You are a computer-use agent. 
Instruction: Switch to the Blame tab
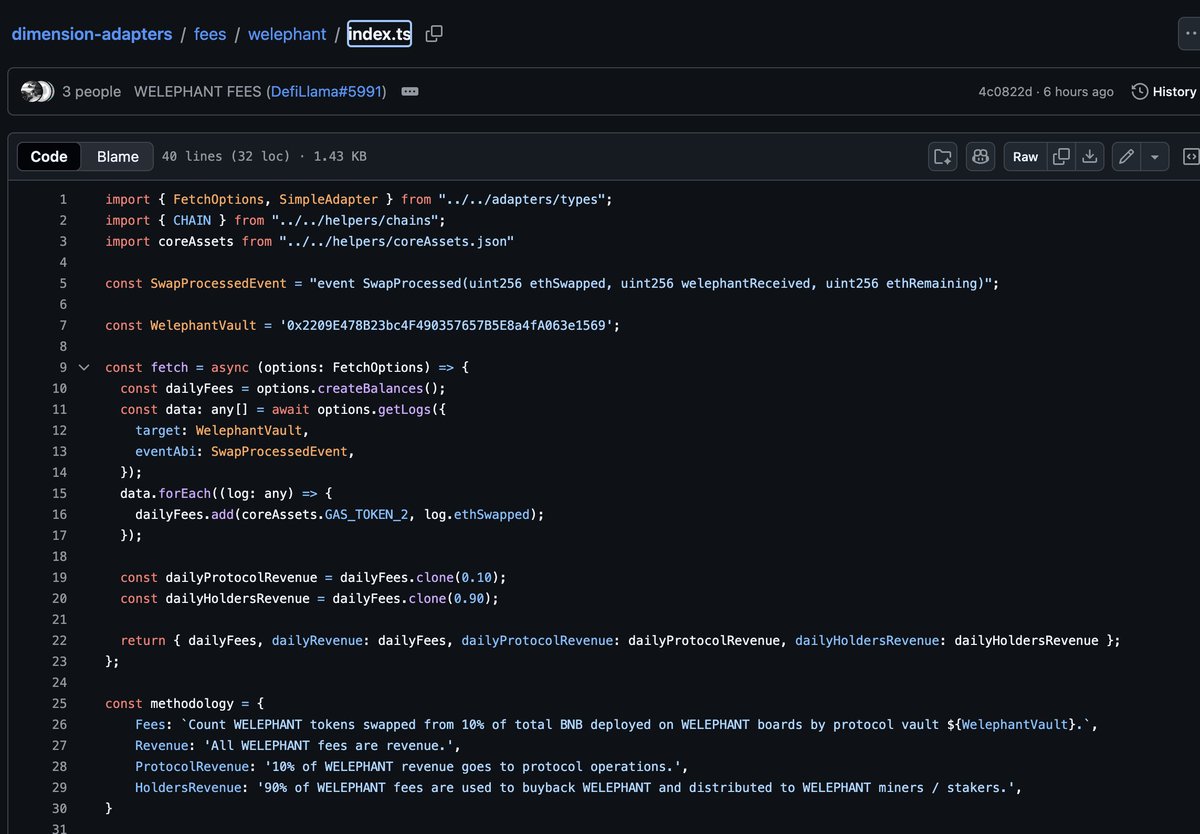(117, 156)
